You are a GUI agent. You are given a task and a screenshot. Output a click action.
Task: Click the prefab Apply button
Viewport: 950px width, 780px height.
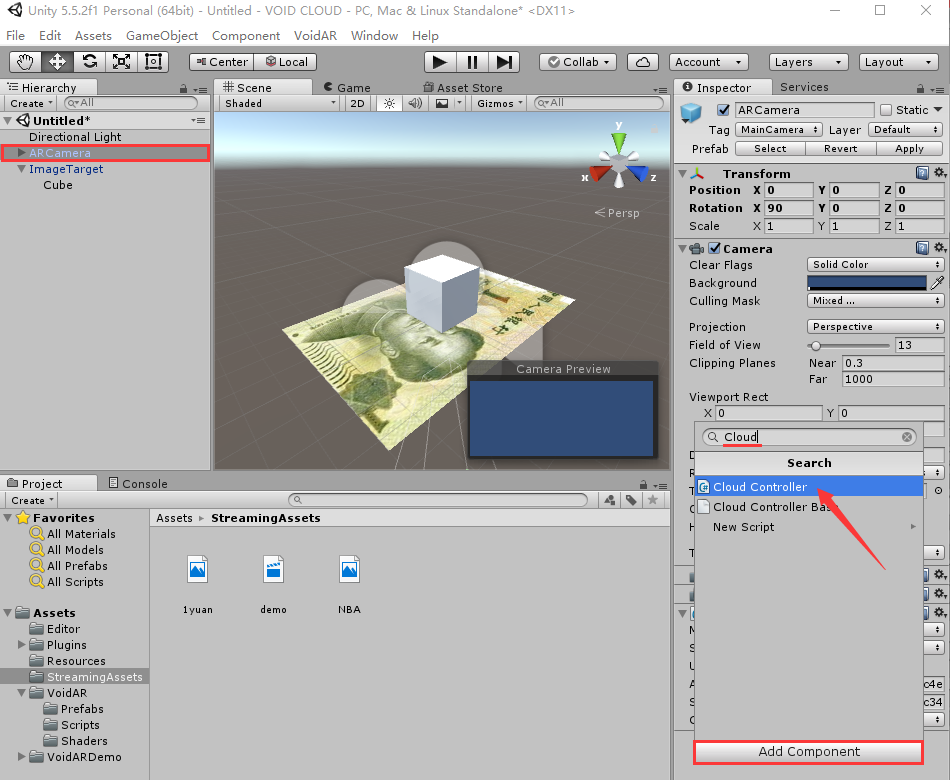[x=909, y=148]
